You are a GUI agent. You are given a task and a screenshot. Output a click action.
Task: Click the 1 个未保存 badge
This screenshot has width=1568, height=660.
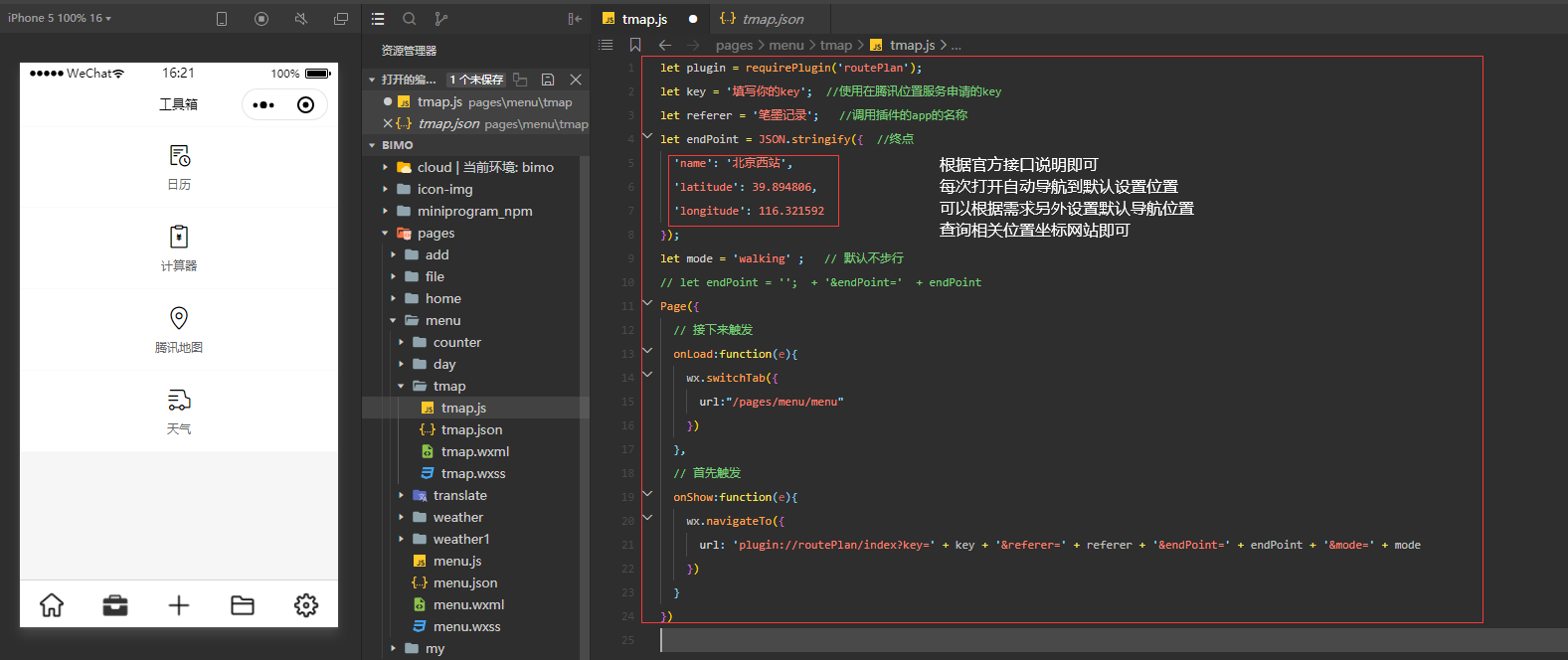click(476, 80)
